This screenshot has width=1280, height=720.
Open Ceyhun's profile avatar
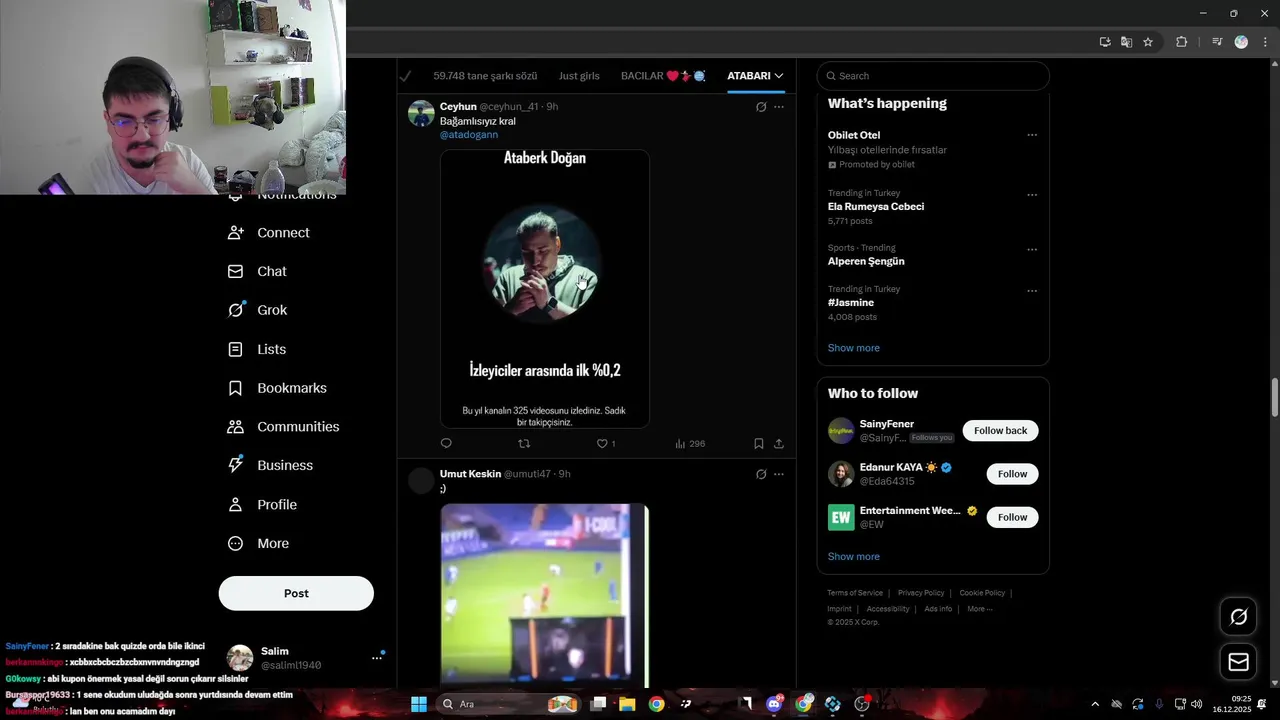tap(421, 113)
